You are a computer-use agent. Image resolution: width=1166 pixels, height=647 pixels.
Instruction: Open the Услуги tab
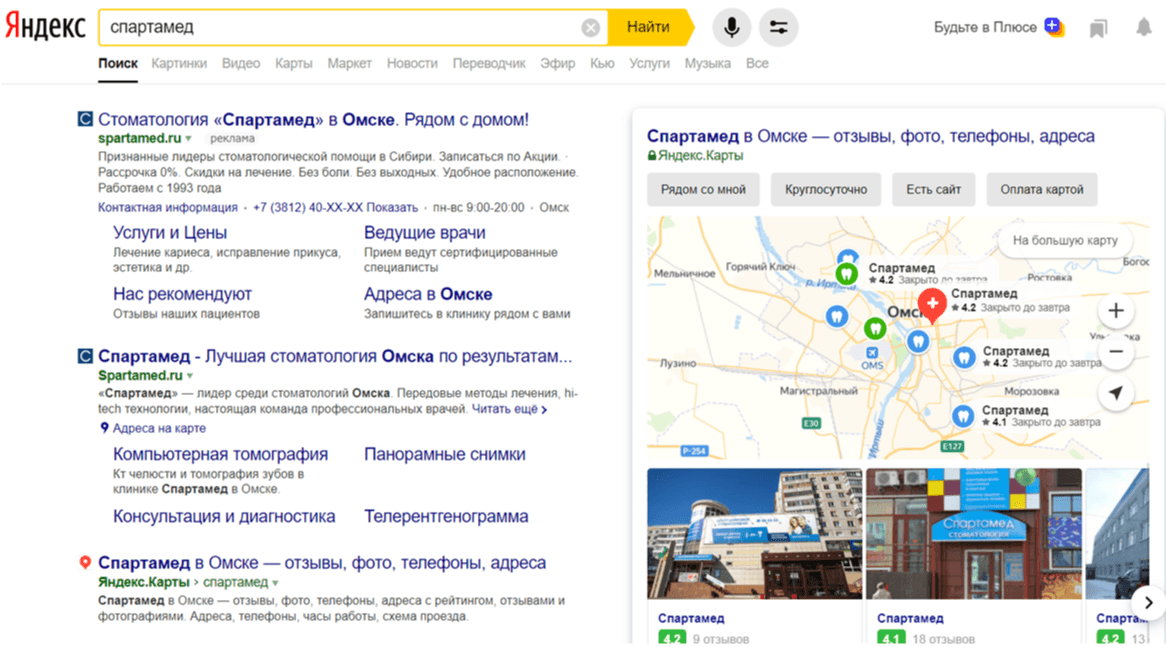(649, 64)
